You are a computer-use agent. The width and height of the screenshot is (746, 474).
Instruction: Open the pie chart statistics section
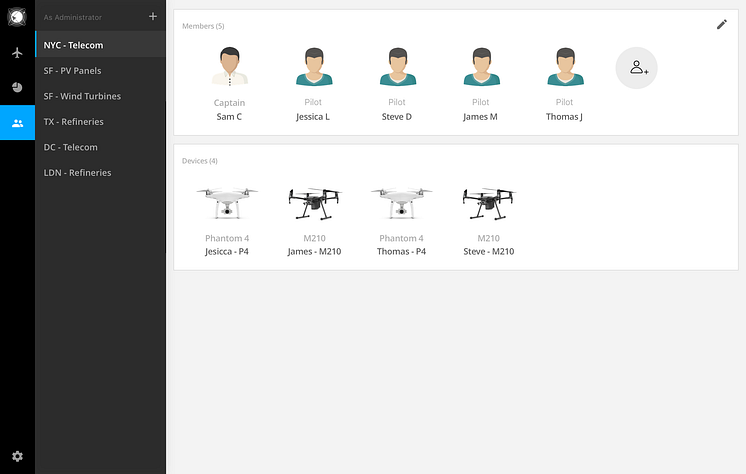coord(17,87)
